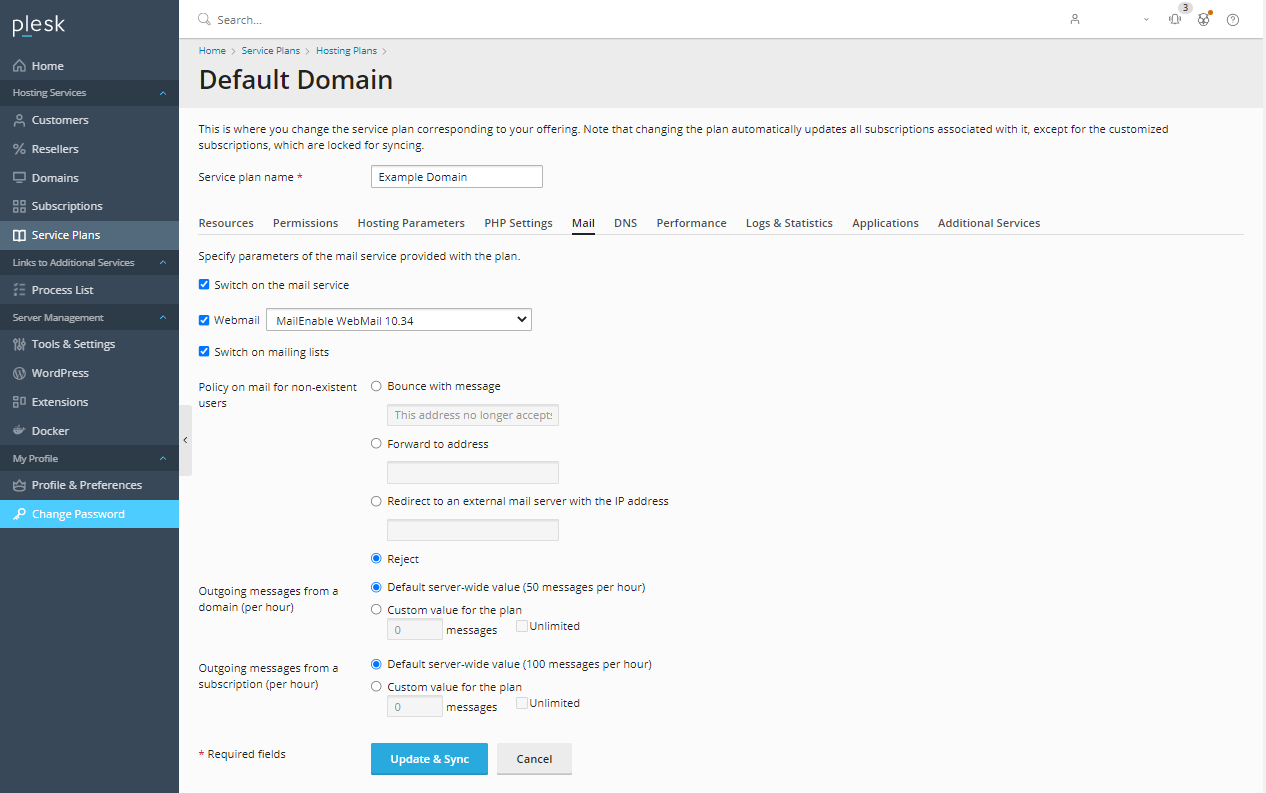Click inside the Service plan name field
1266x793 pixels.
[x=456, y=176]
